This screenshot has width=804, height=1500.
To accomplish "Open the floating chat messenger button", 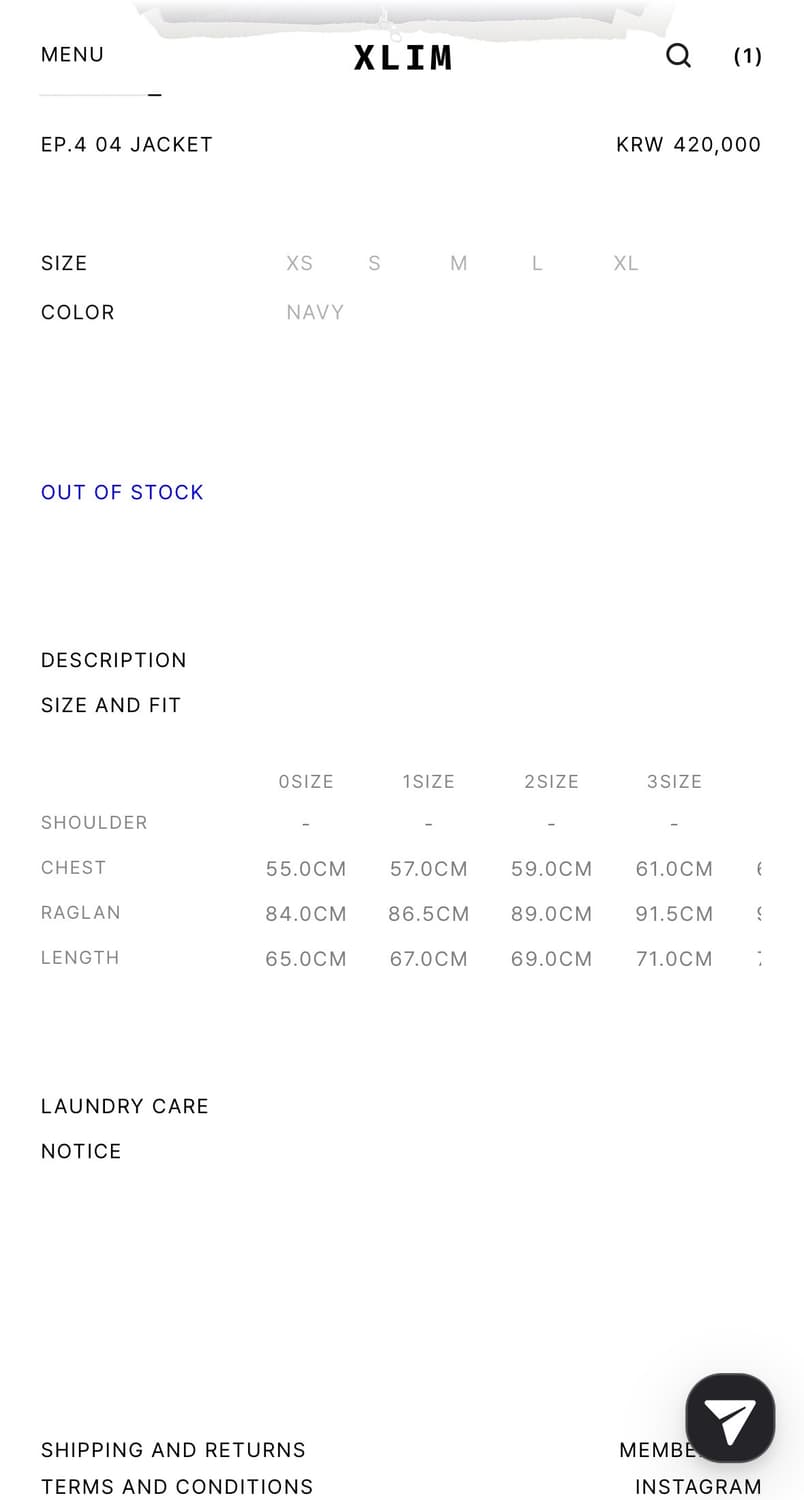I will coord(730,1418).
